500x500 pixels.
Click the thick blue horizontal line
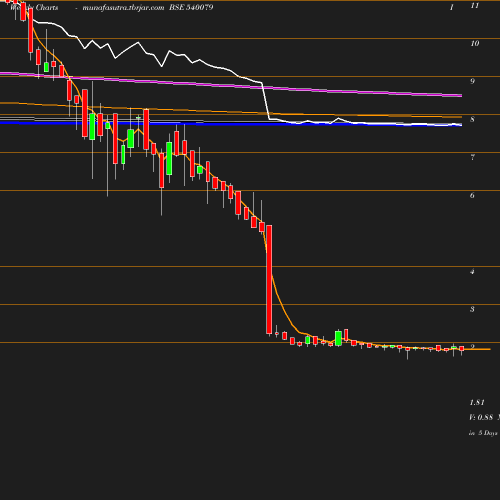pos(231,124)
